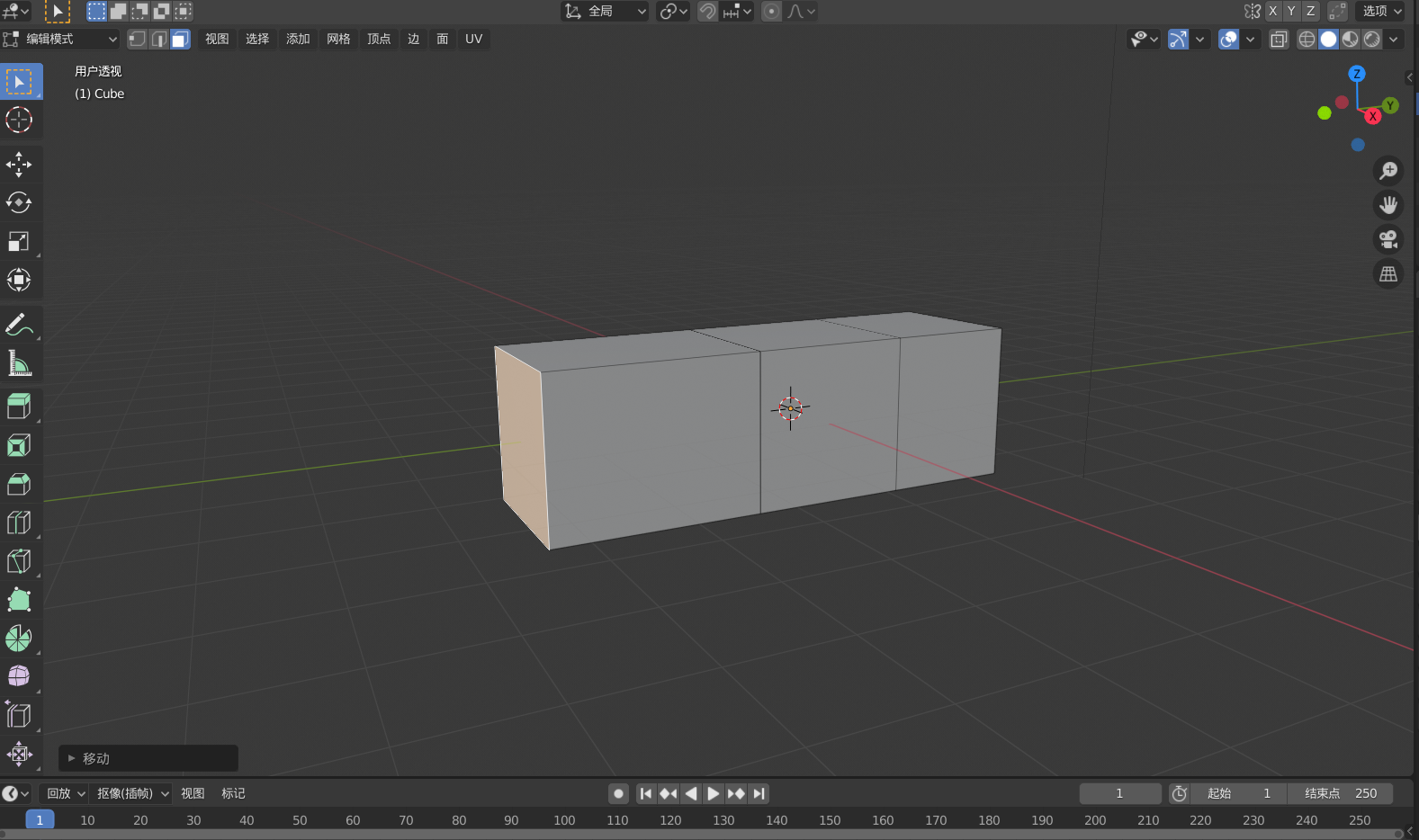Open the Edit Mode dropdown
The width and height of the screenshot is (1419, 840).
coord(60,39)
